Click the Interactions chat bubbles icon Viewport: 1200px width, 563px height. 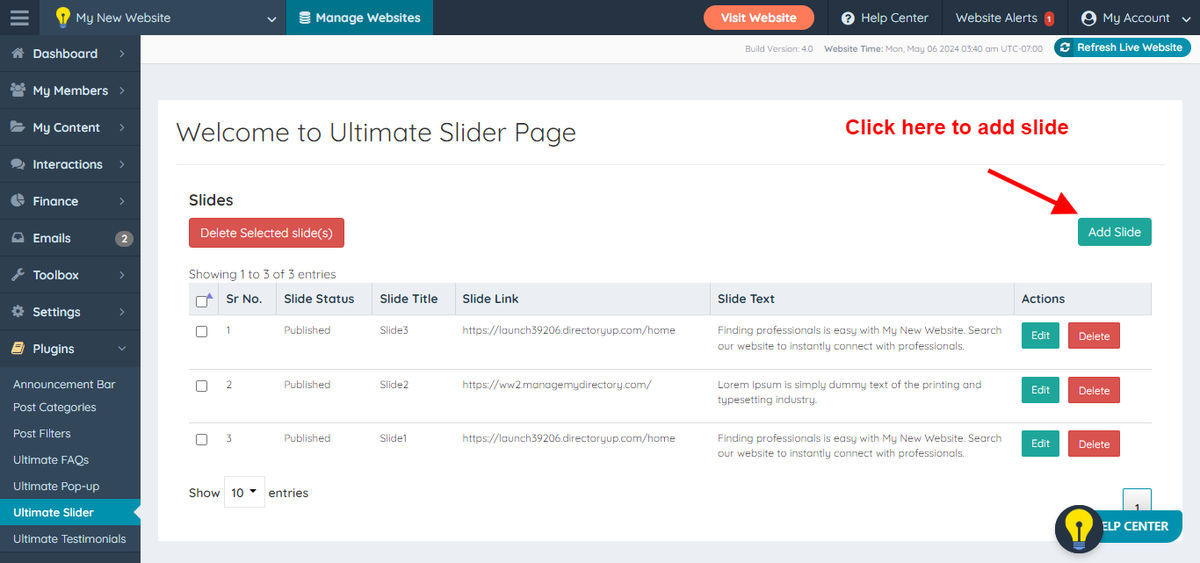(x=18, y=164)
